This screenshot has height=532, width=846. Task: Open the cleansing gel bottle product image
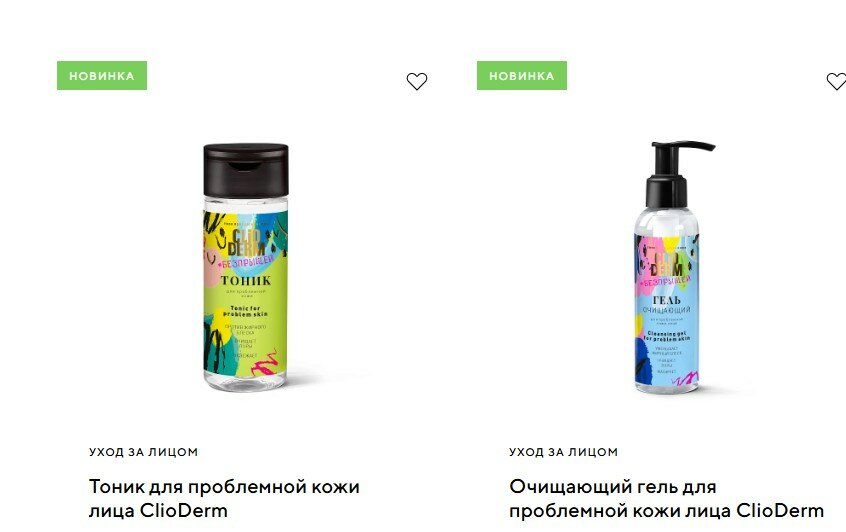coord(669,267)
